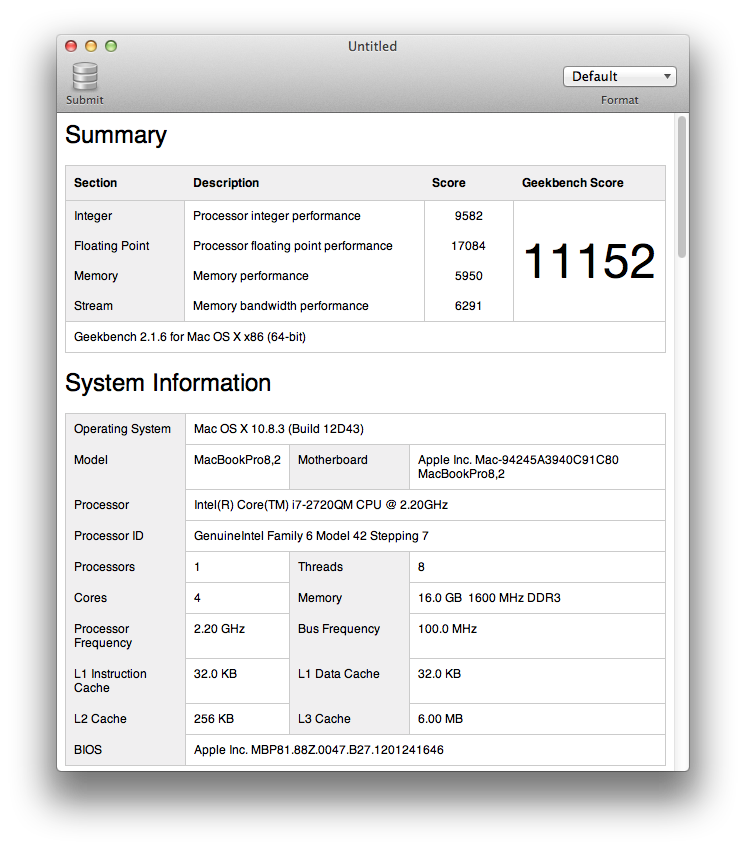The height and width of the screenshot is (850, 746).
Task: Click the Summary heading
Action: (116, 135)
